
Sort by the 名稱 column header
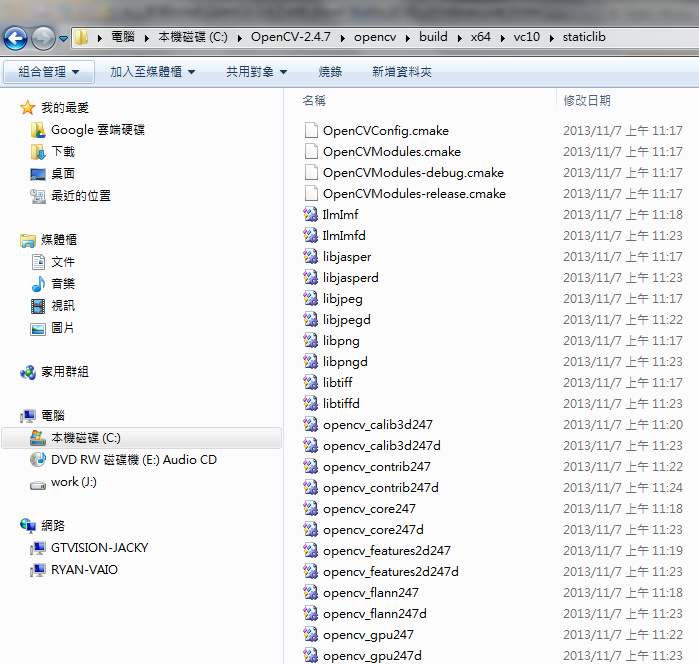(x=314, y=101)
